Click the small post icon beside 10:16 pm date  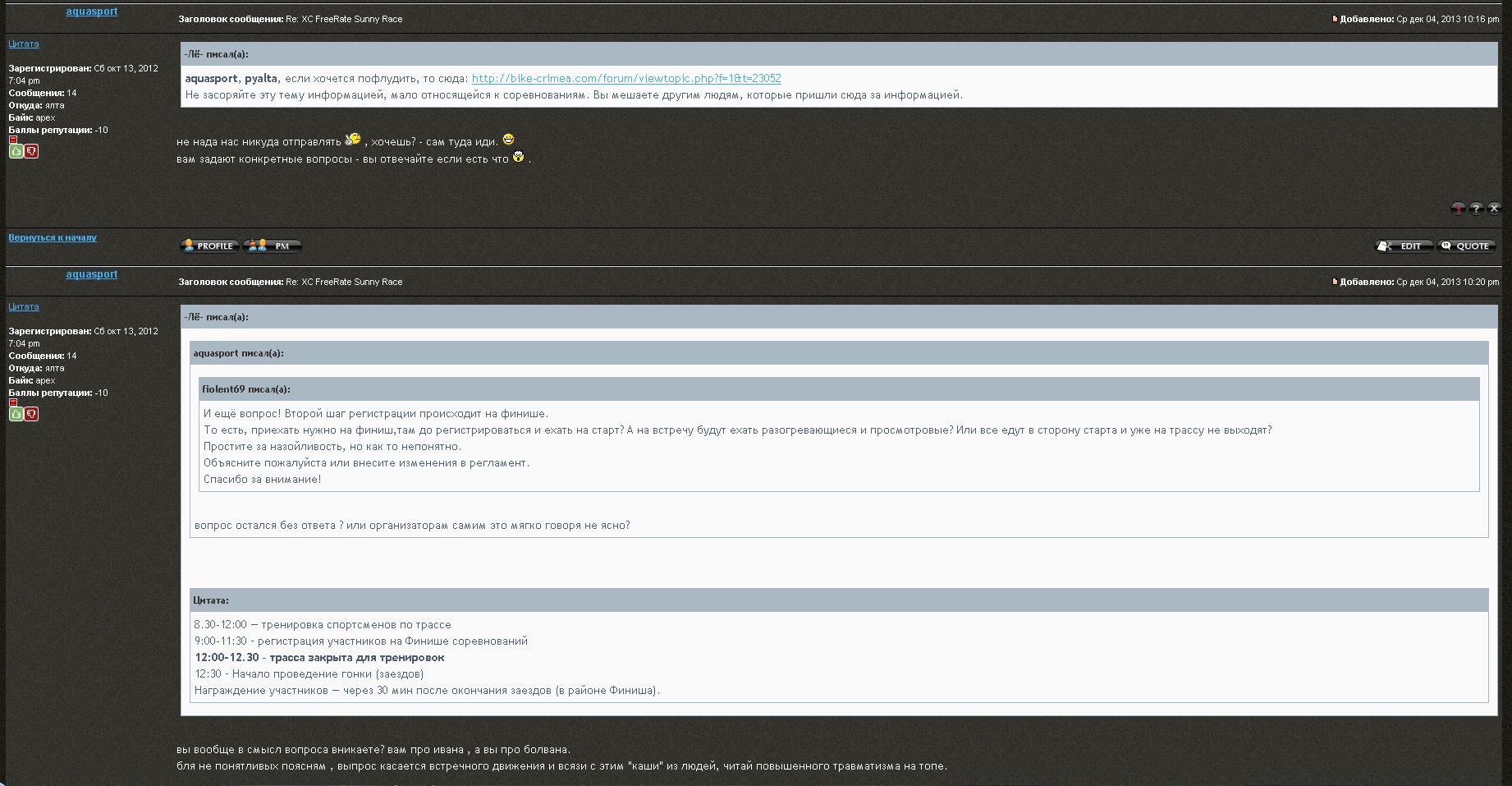pos(1336,19)
